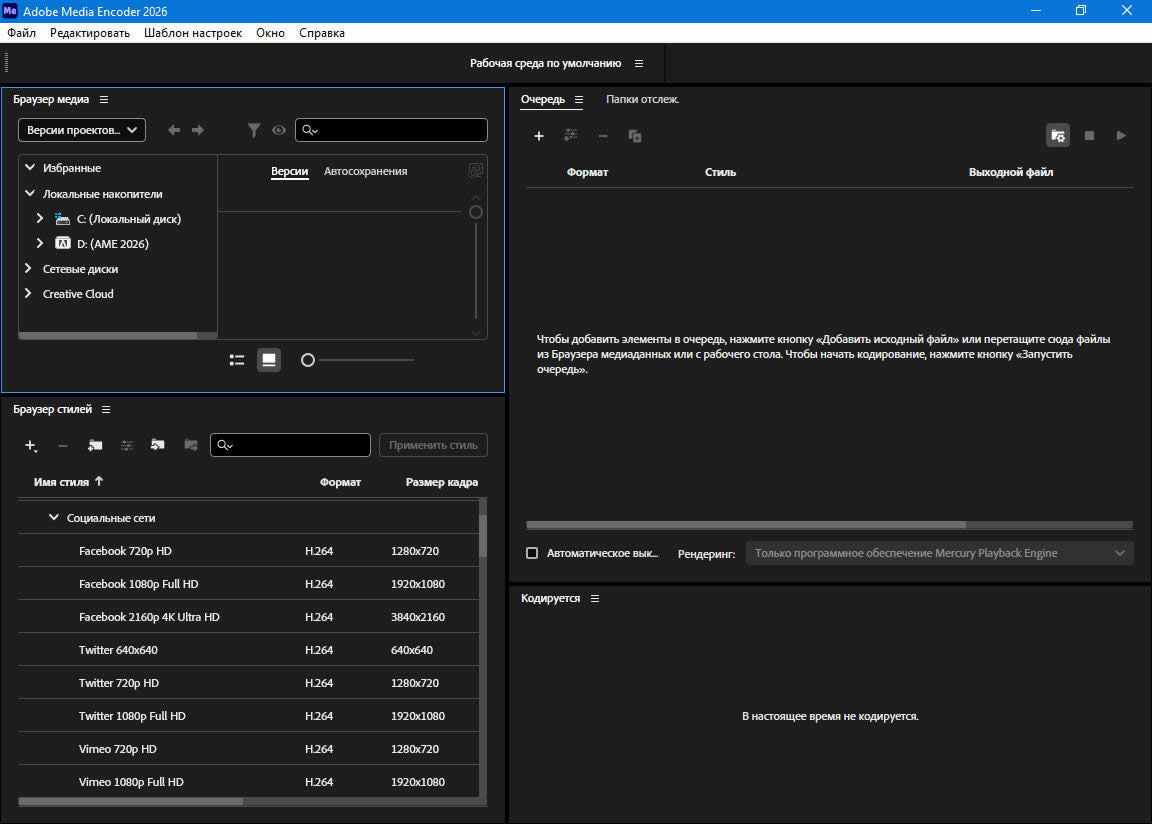Click the thumbnail size slider in media browser
Image resolution: width=1152 pixels, height=824 pixels.
click(x=308, y=360)
